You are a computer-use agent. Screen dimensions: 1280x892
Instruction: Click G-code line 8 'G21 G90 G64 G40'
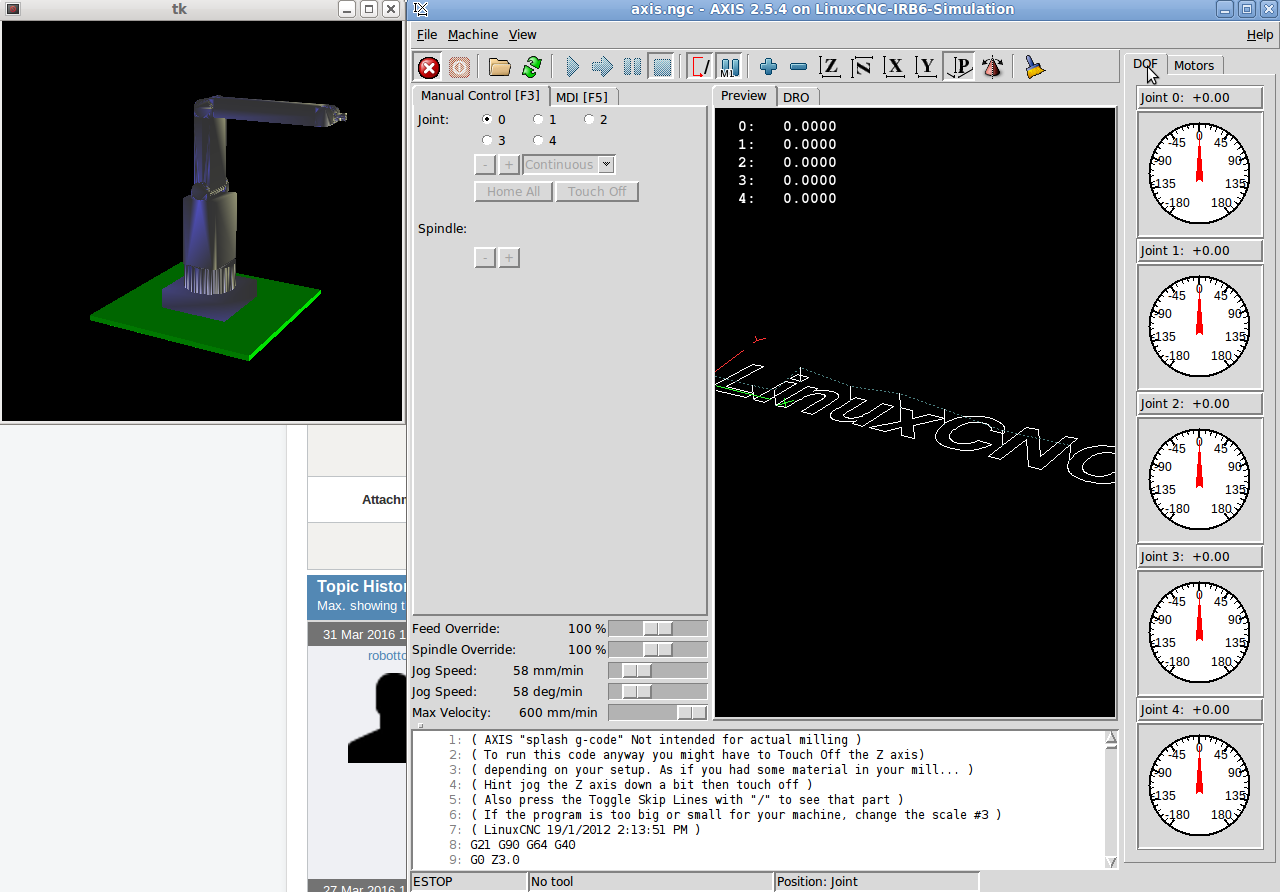coord(523,845)
